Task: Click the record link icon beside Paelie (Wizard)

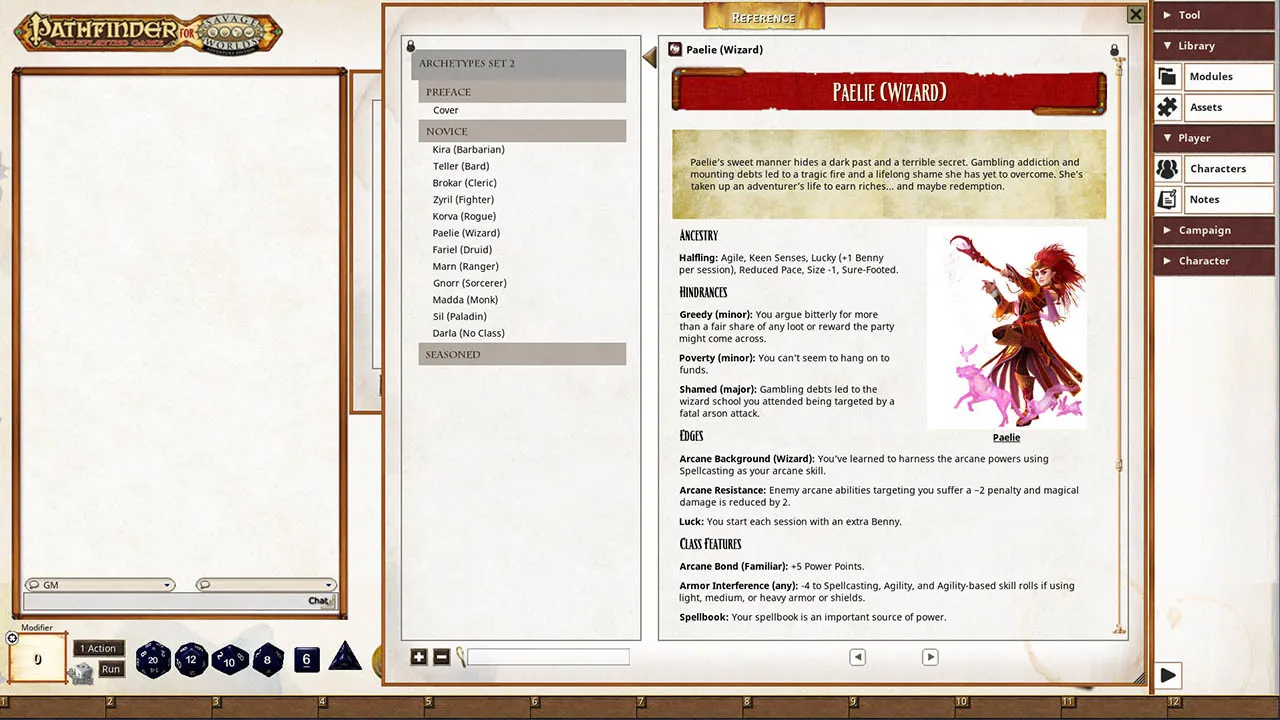Action: point(675,49)
